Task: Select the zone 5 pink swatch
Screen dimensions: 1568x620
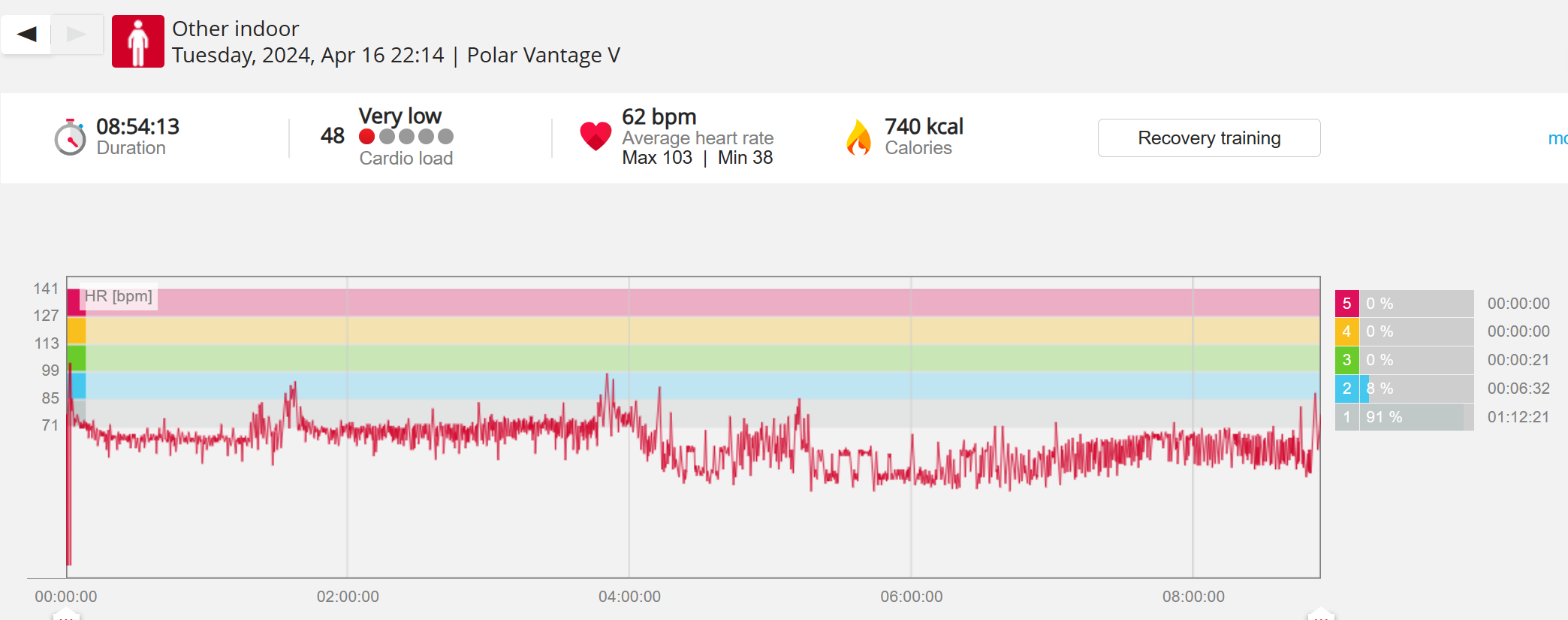Action: (1346, 304)
